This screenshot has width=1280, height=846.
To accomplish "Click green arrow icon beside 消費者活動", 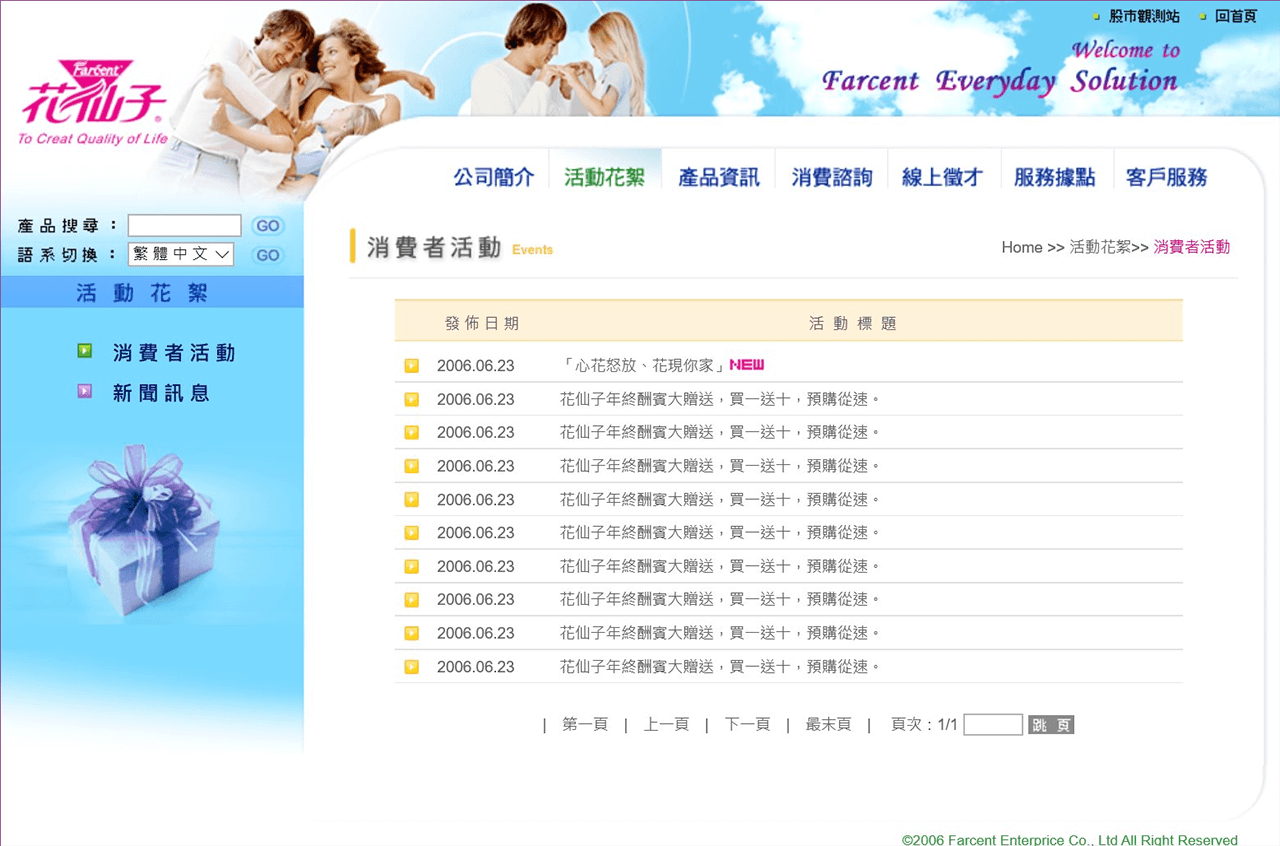I will tap(85, 351).
